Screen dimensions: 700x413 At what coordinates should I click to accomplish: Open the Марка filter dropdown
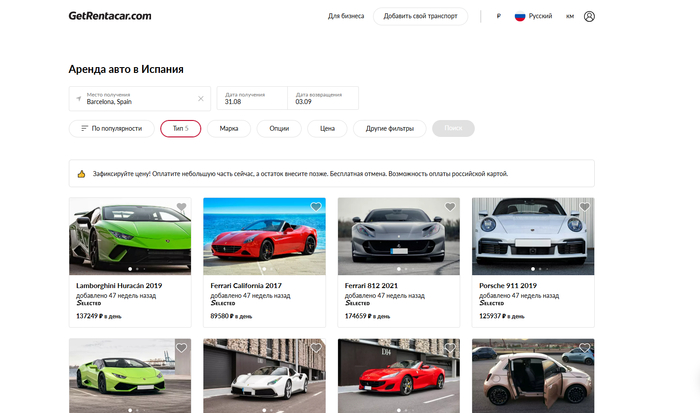click(229, 129)
